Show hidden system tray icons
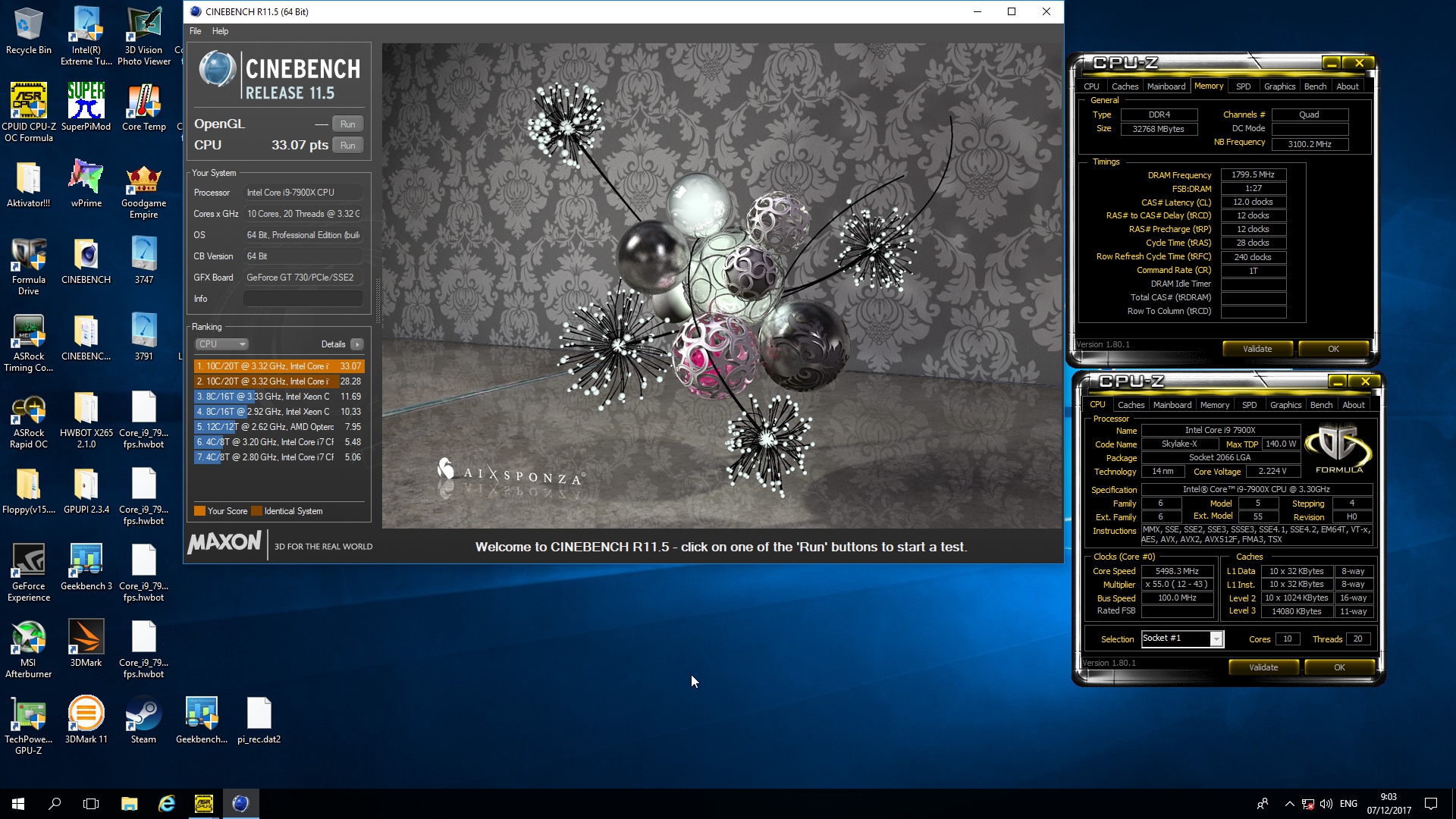Screen dimensions: 1456x819 (1289, 804)
